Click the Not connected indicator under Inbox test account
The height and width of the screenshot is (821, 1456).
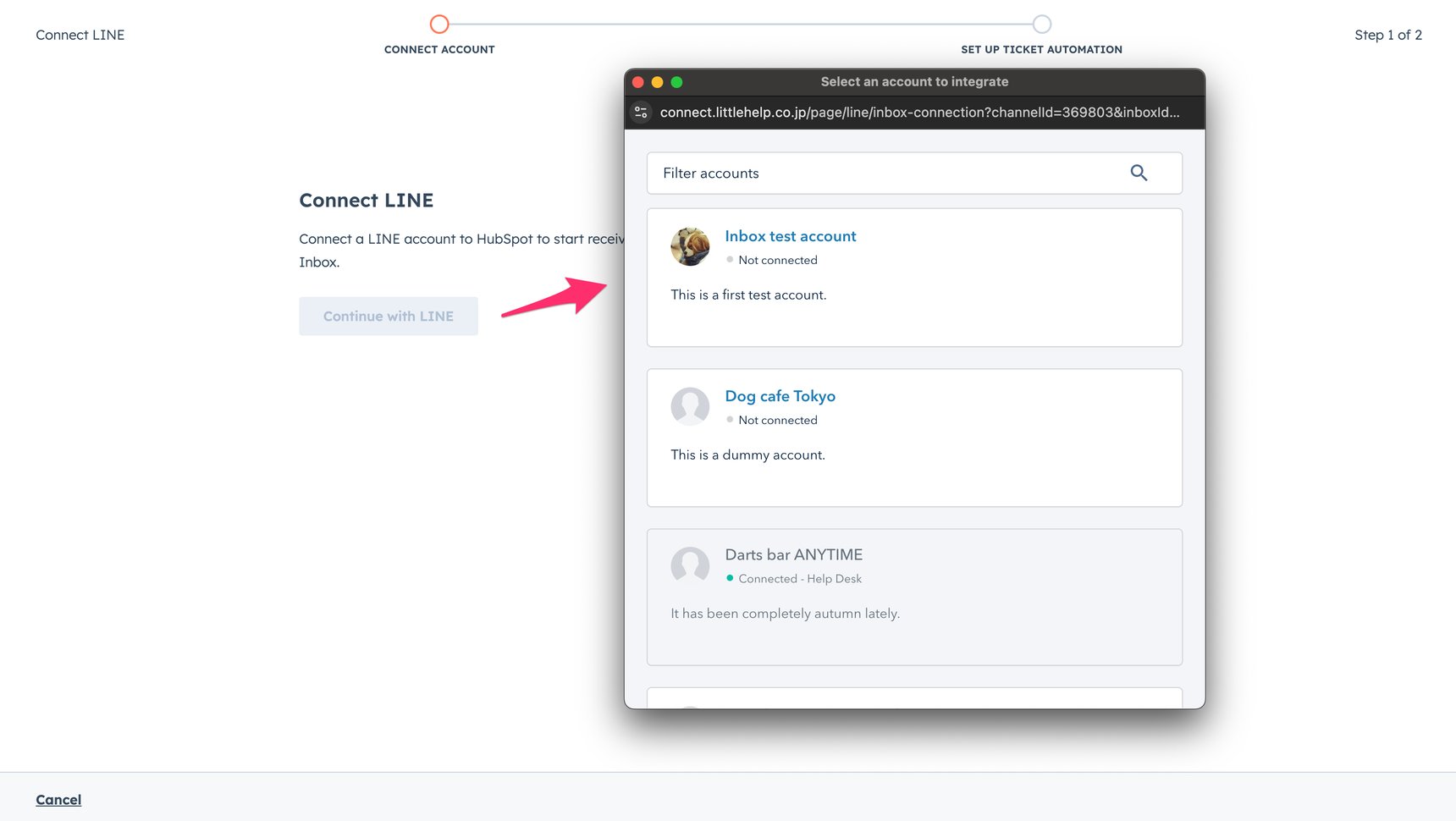tap(776, 260)
